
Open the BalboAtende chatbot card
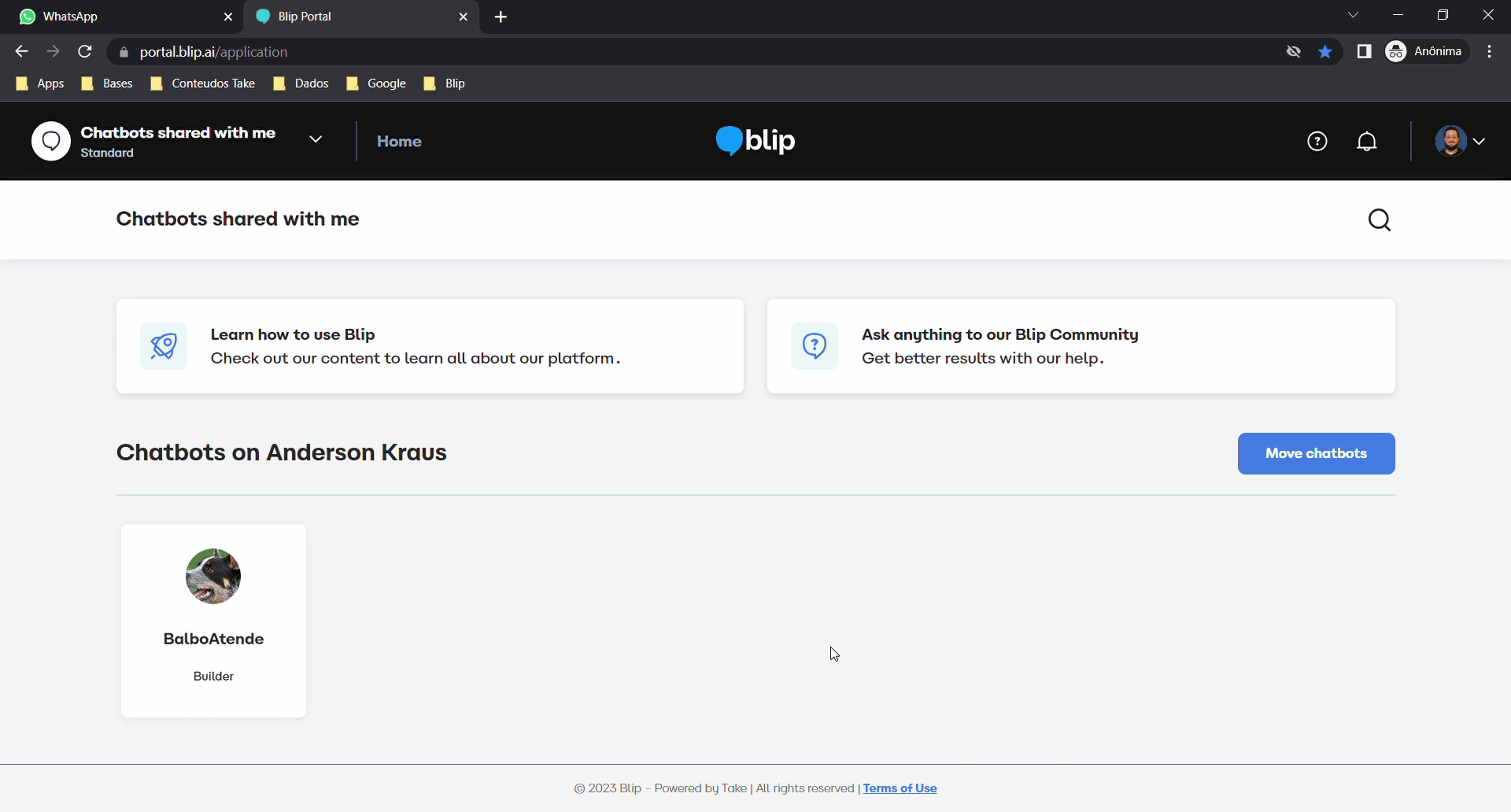(x=213, y=620)
